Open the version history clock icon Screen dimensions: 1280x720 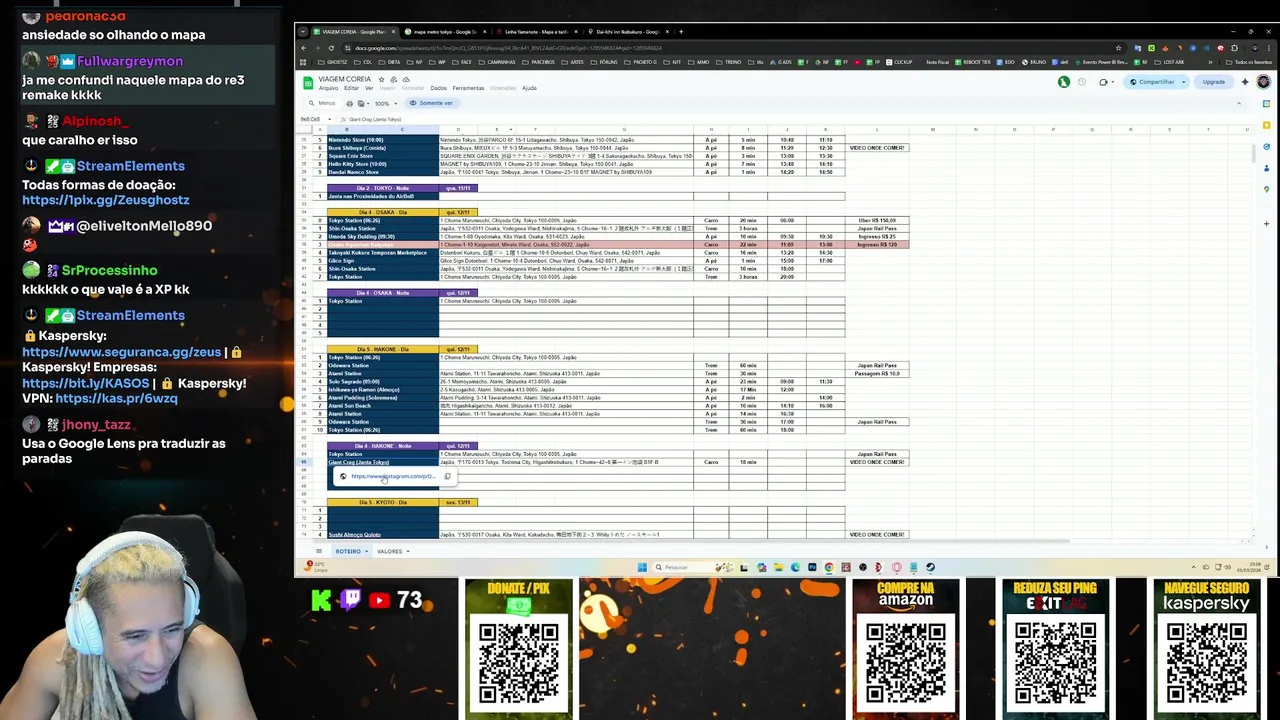[x=1082, y=82]
